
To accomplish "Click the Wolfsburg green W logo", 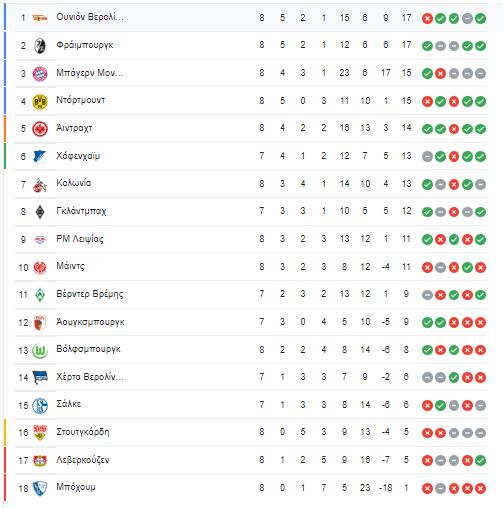I will 40,351.
